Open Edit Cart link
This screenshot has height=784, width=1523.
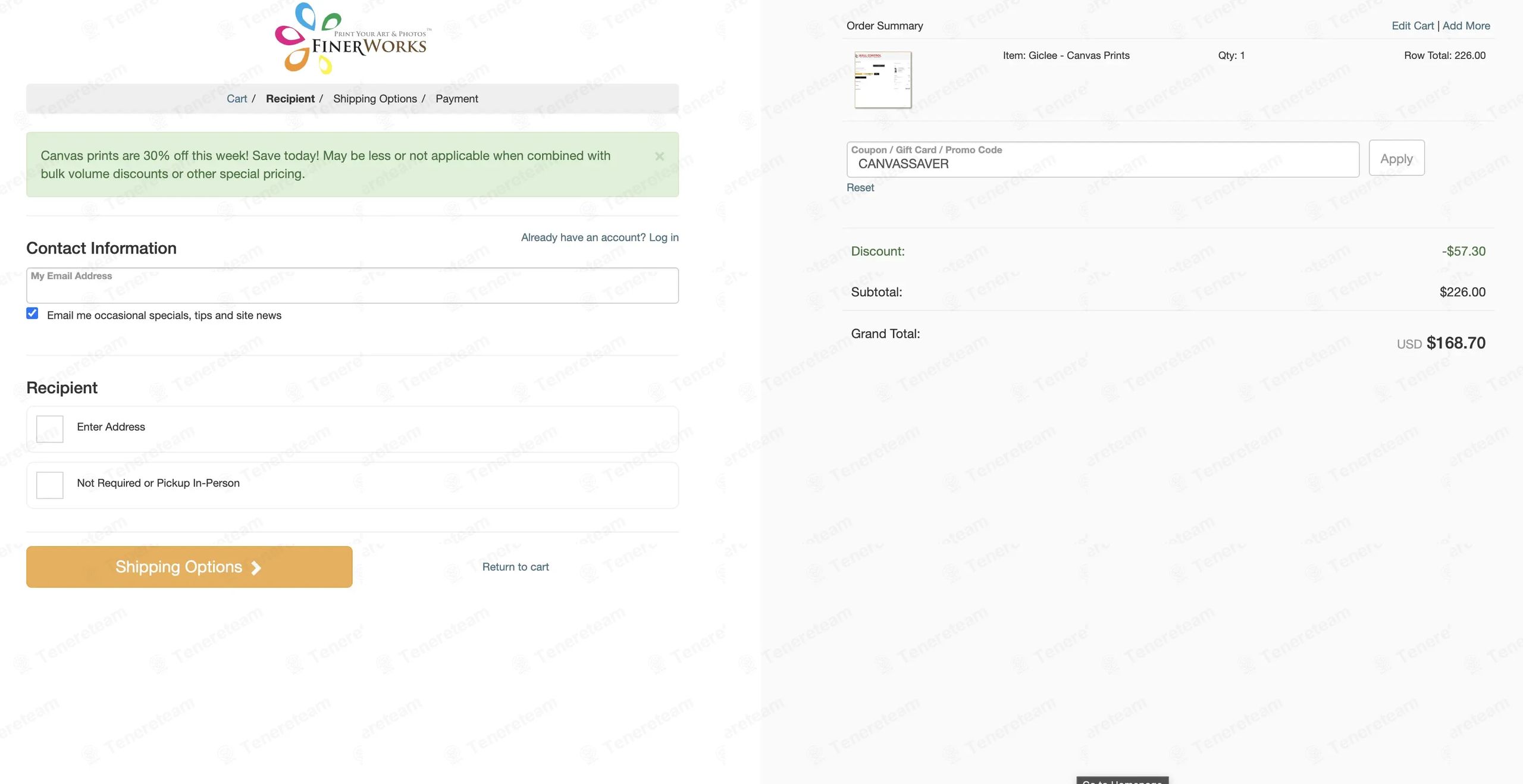1412,26
